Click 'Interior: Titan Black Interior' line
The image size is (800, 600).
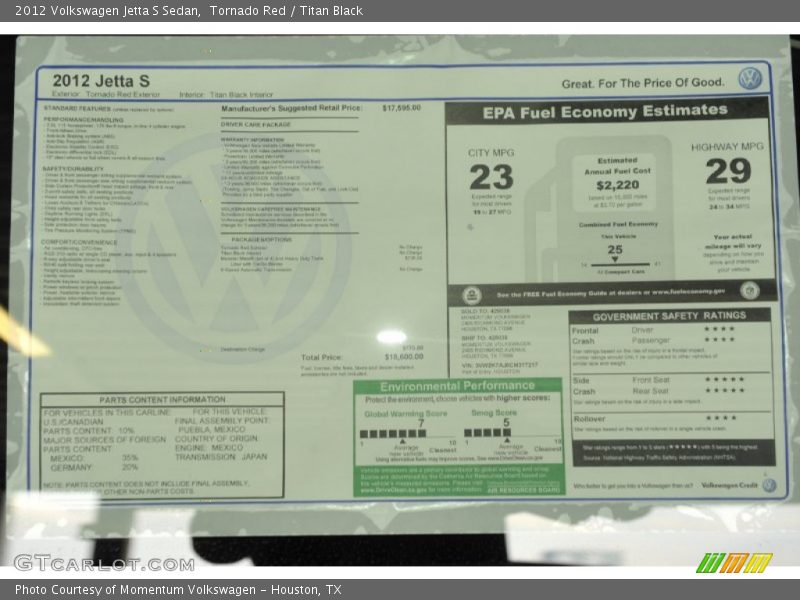[226, 94]
